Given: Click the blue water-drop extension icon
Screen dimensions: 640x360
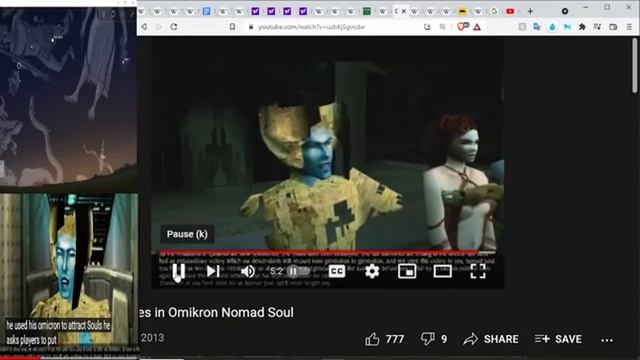Looking at the screenshot, I should (552, 27).
